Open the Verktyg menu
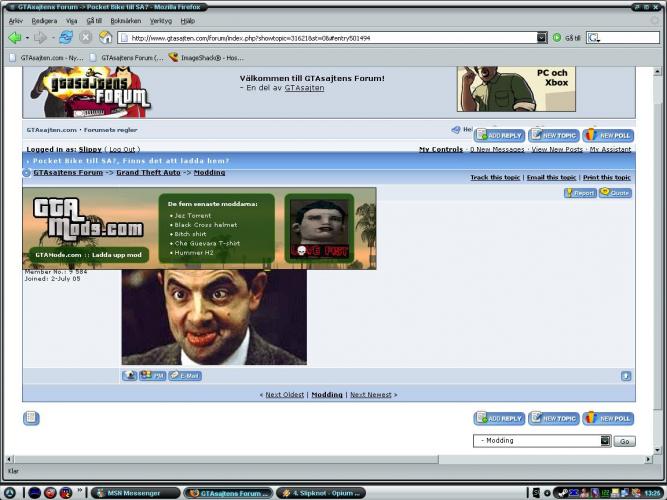 point(160,20)
